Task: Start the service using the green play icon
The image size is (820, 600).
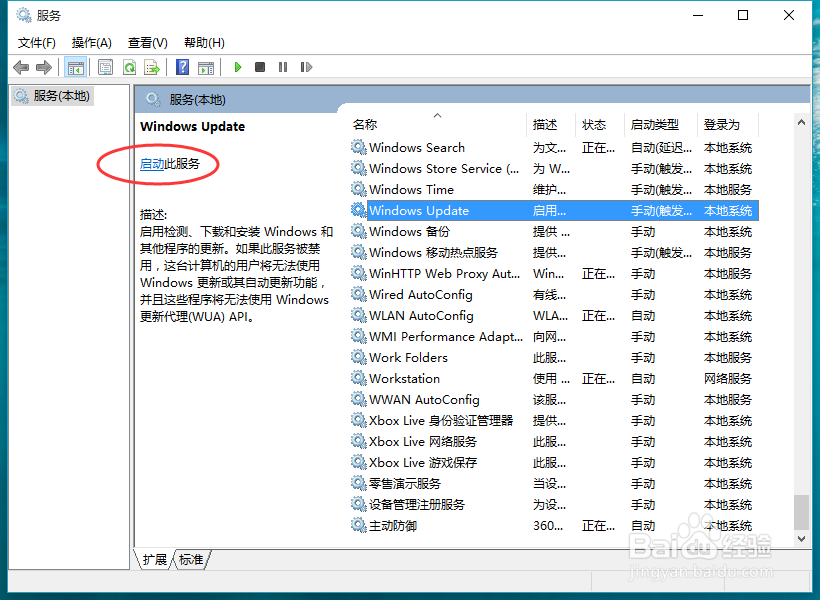Action: [237, 67]
